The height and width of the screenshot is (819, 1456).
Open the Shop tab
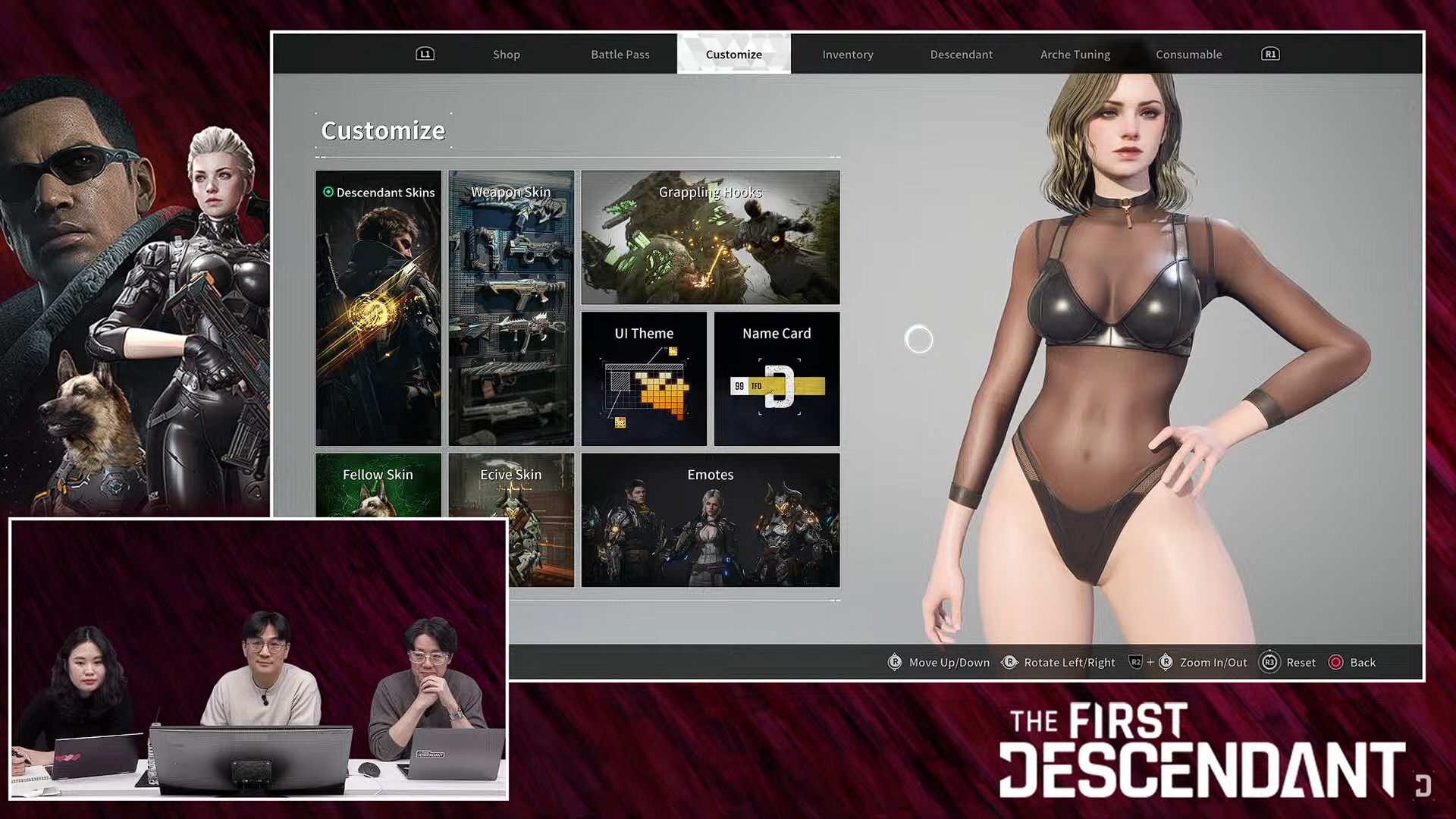[x=506, y=54]
